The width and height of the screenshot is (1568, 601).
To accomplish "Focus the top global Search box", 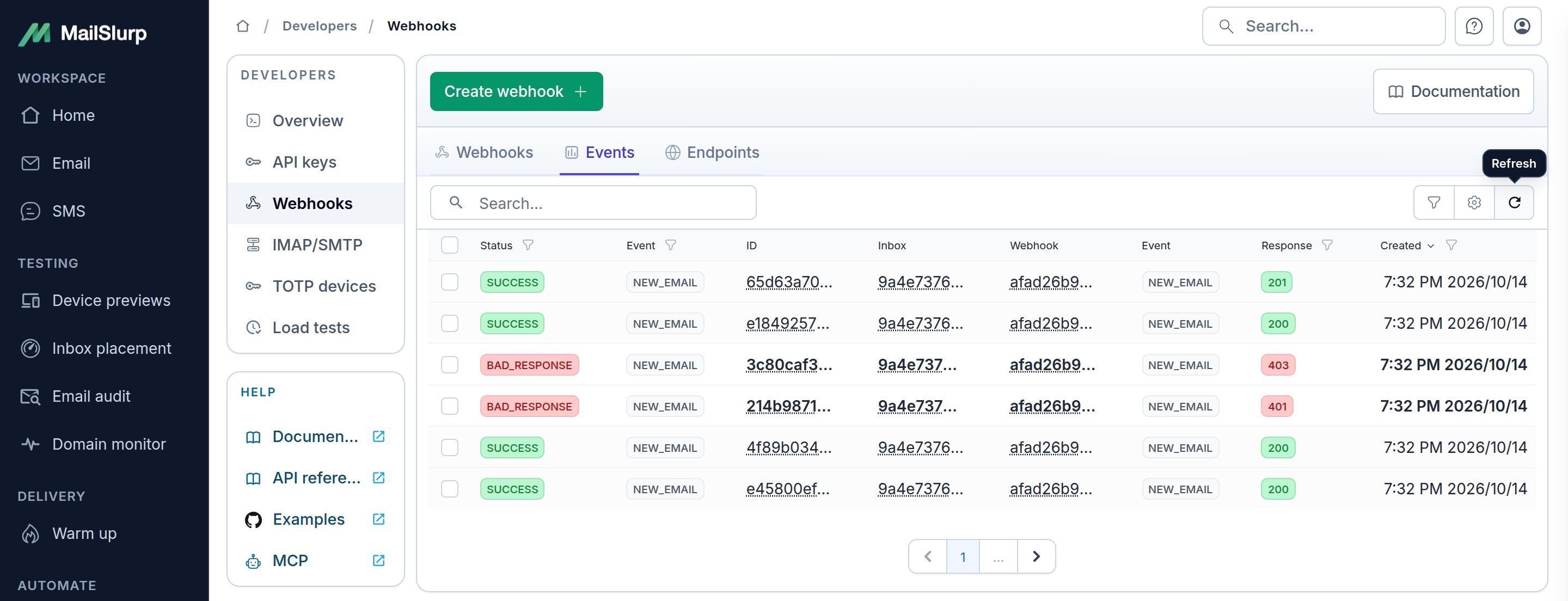I will point(1324,26).
